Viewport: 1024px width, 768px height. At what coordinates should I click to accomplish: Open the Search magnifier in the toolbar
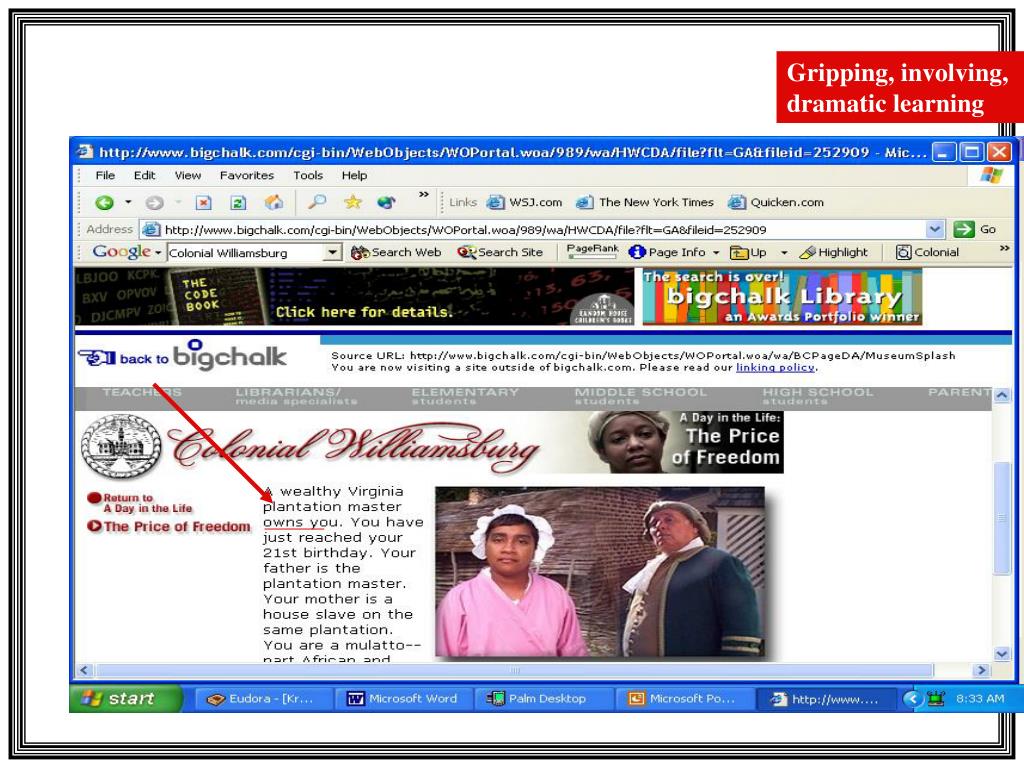coord(317,202)
